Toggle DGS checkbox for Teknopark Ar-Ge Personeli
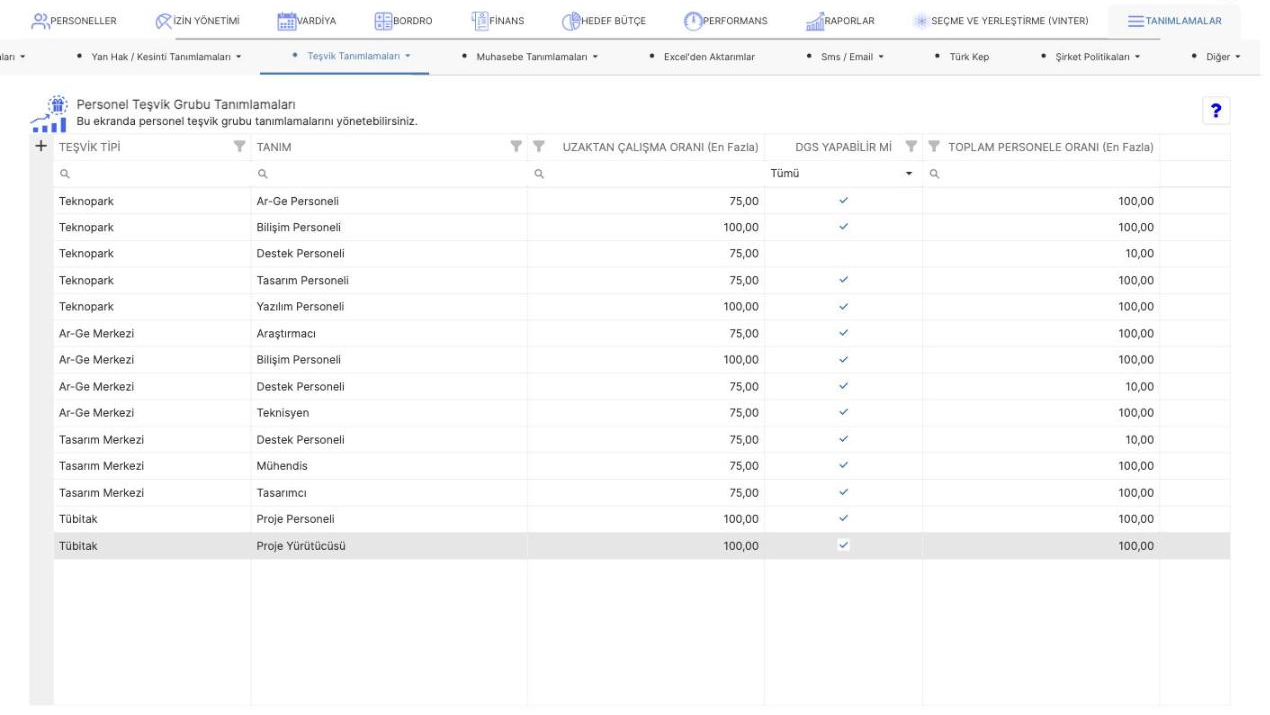The height and width of the screenshot is (715, 1270). click(843, 200)
